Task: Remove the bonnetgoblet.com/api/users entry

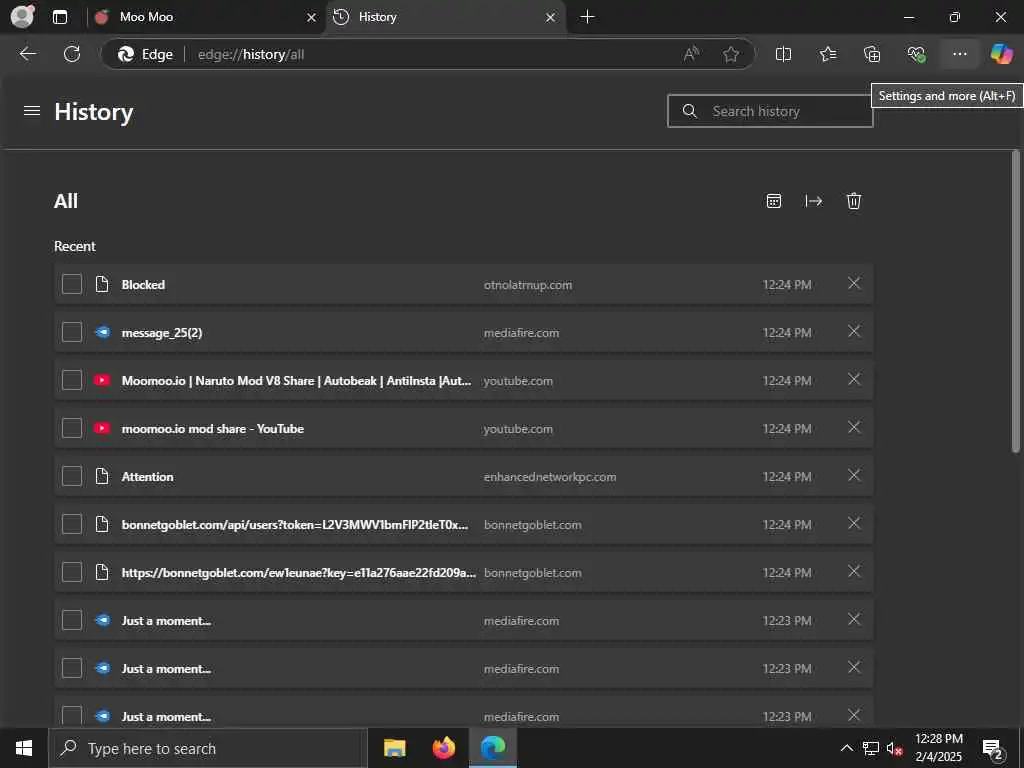Action: 854,524
